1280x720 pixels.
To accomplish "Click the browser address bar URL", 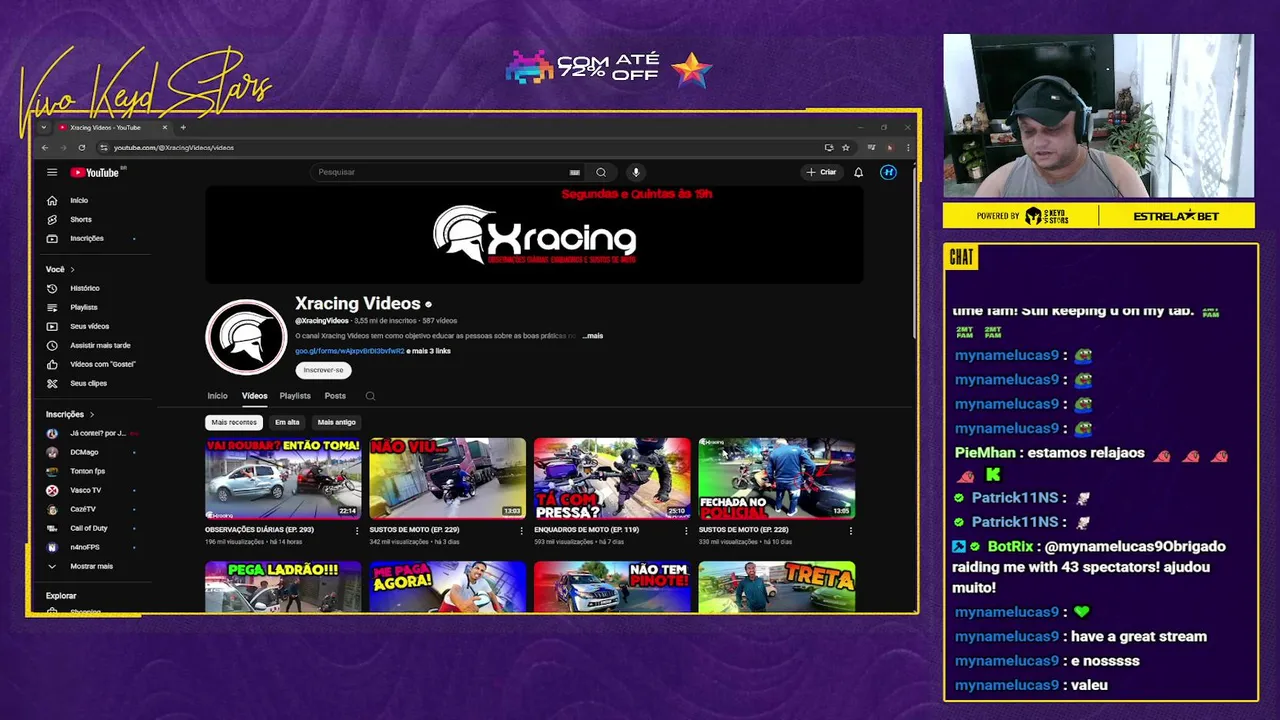I will click(x=174, y=147).
